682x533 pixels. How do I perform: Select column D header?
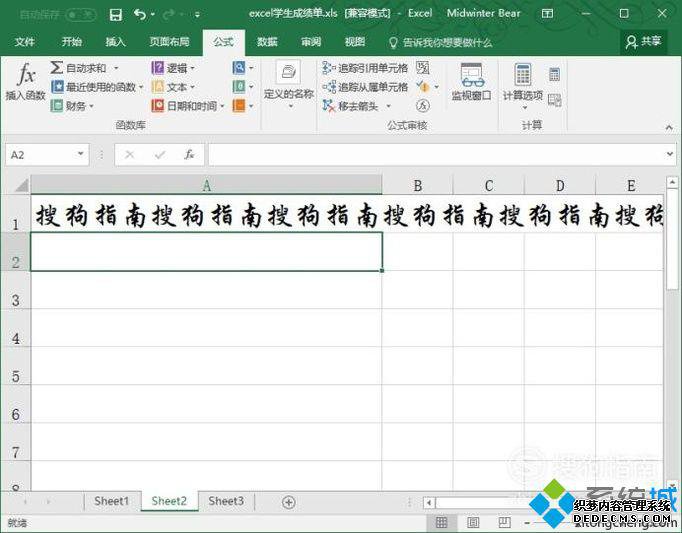(560, 185)
